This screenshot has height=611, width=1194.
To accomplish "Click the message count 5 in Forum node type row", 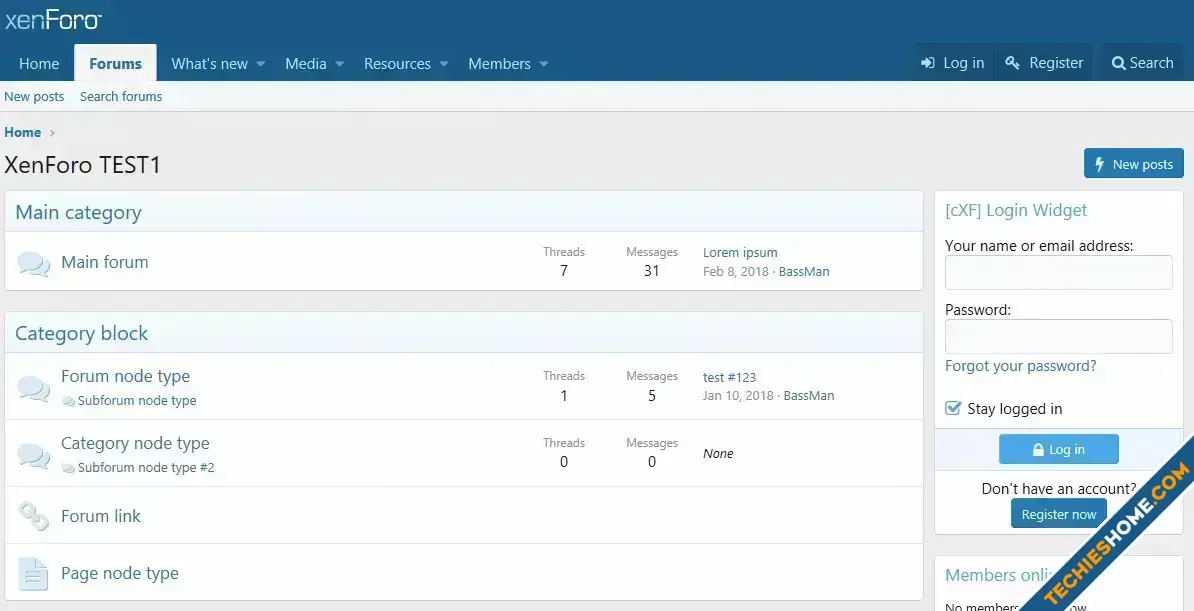I will 652,396.
